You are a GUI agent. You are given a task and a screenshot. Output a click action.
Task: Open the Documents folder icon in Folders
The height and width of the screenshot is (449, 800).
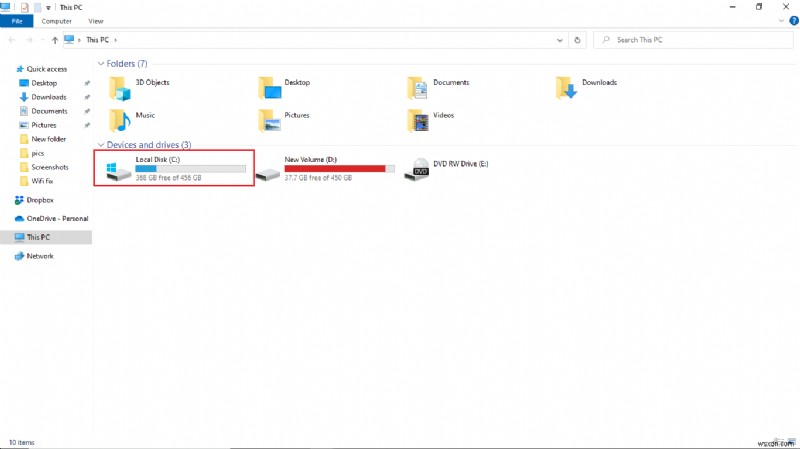tap(418, 88)
